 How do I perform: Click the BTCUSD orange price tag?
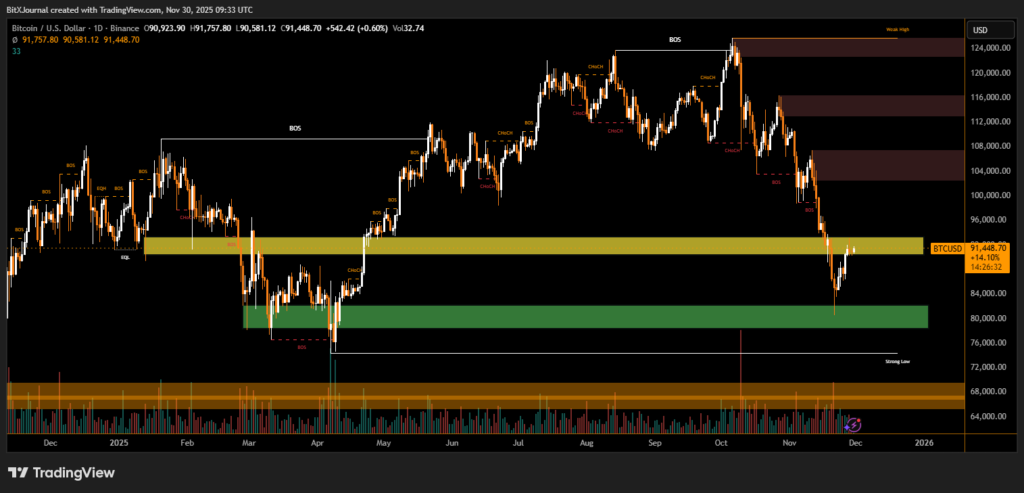point(947,248)
